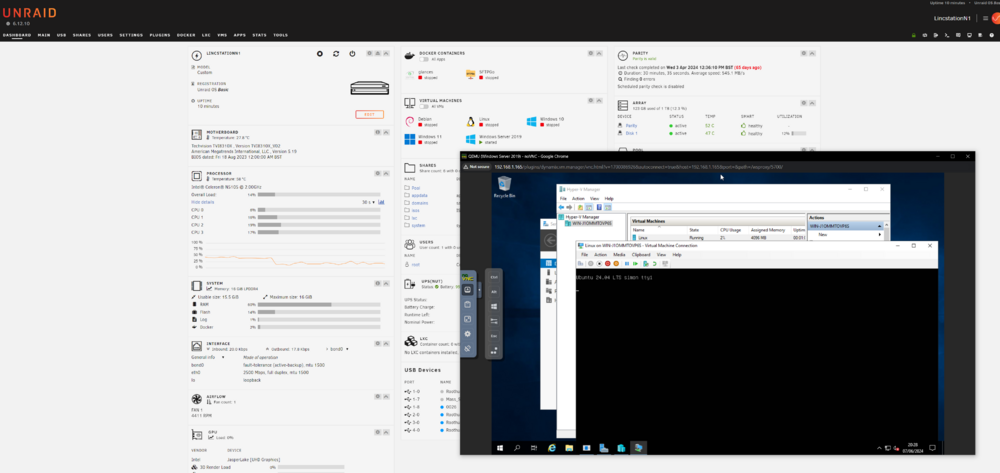This screenshot has width=1000, height=473.
Task: Click the Windows 10 VM icon
Action: pyautogui.click(x=532, y=121)
